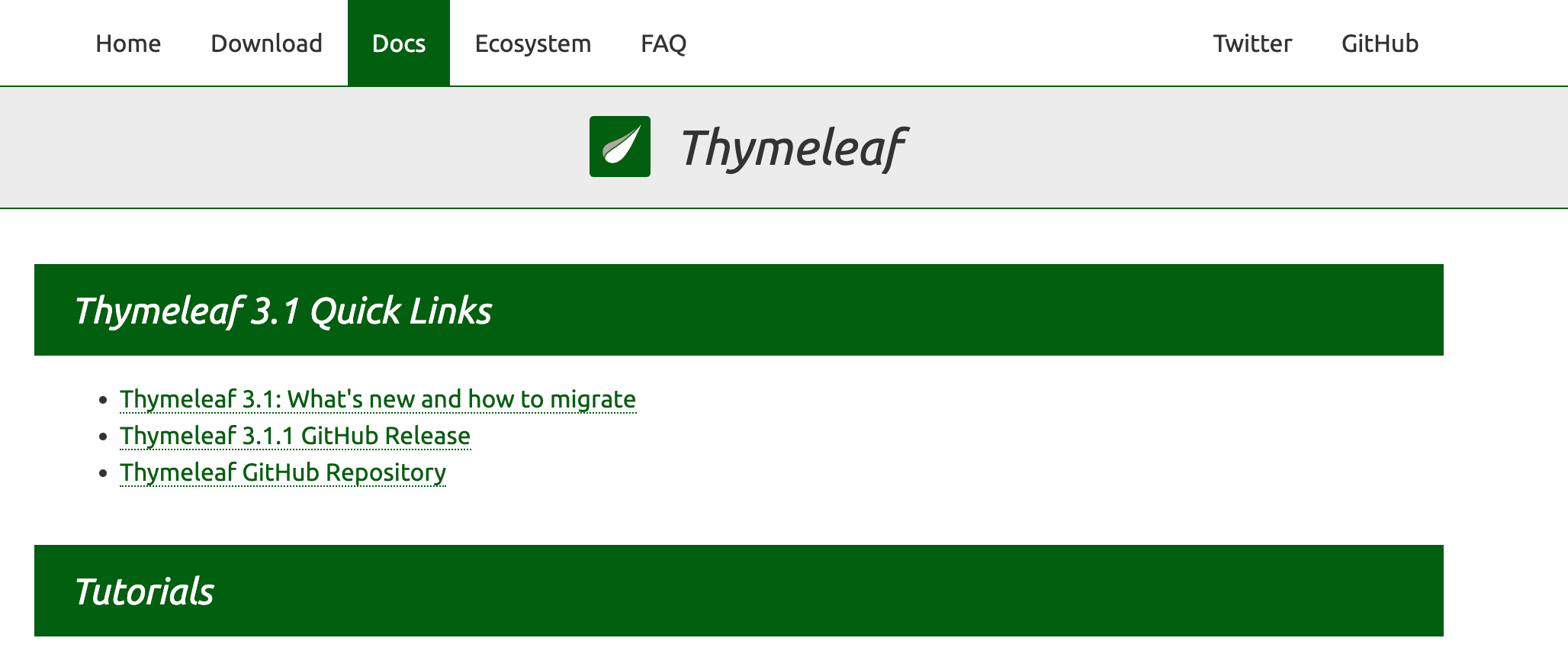1568x667 pixels.
Task: Open Thymeleaf GitHub Repository link
Action: [283, 472]
